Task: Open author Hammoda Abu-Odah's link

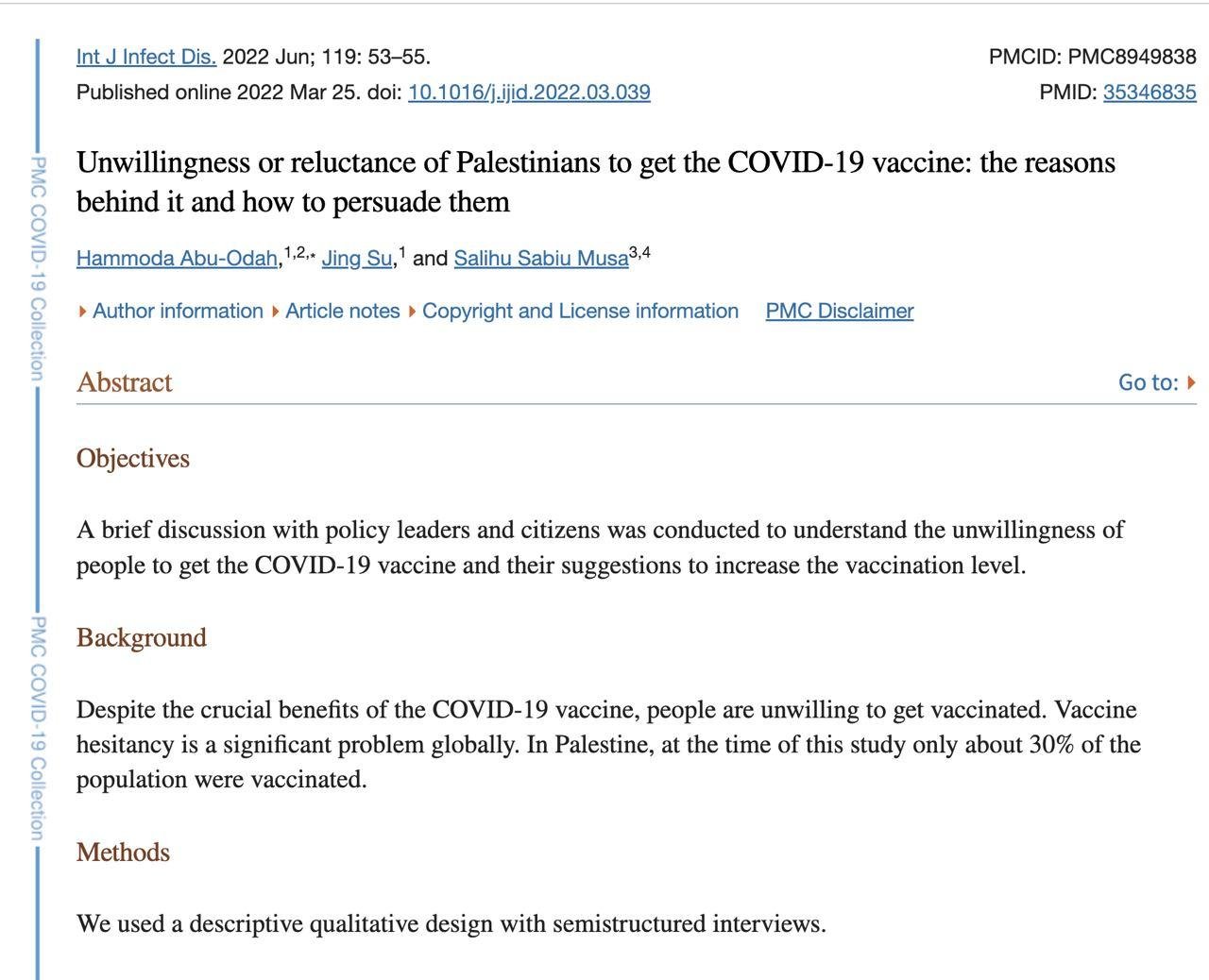Action: point(177,259)
